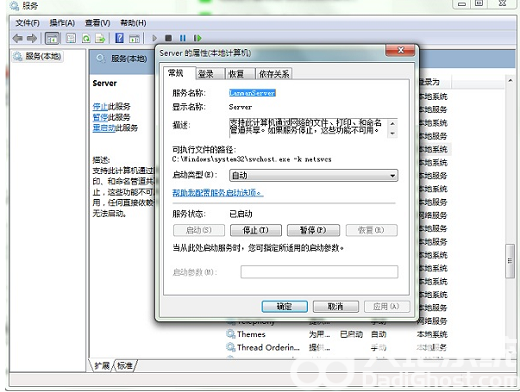Open the 文件(F) menu

[x=27, y=23]
